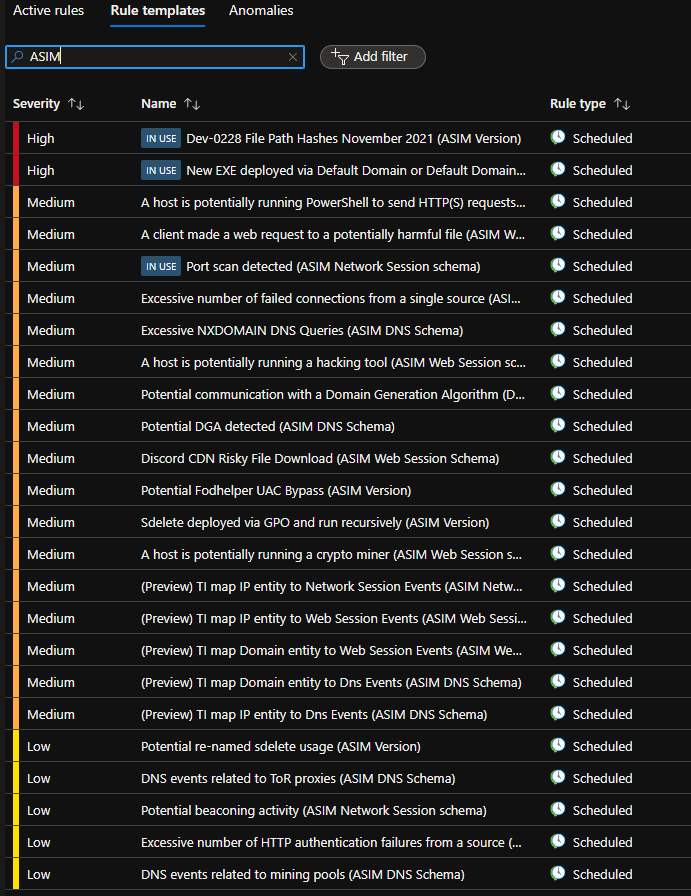Click clock icon on New EXE deployed row
Image resolution: width=691 pixels, height=896 pixels.
coord(558,169)
